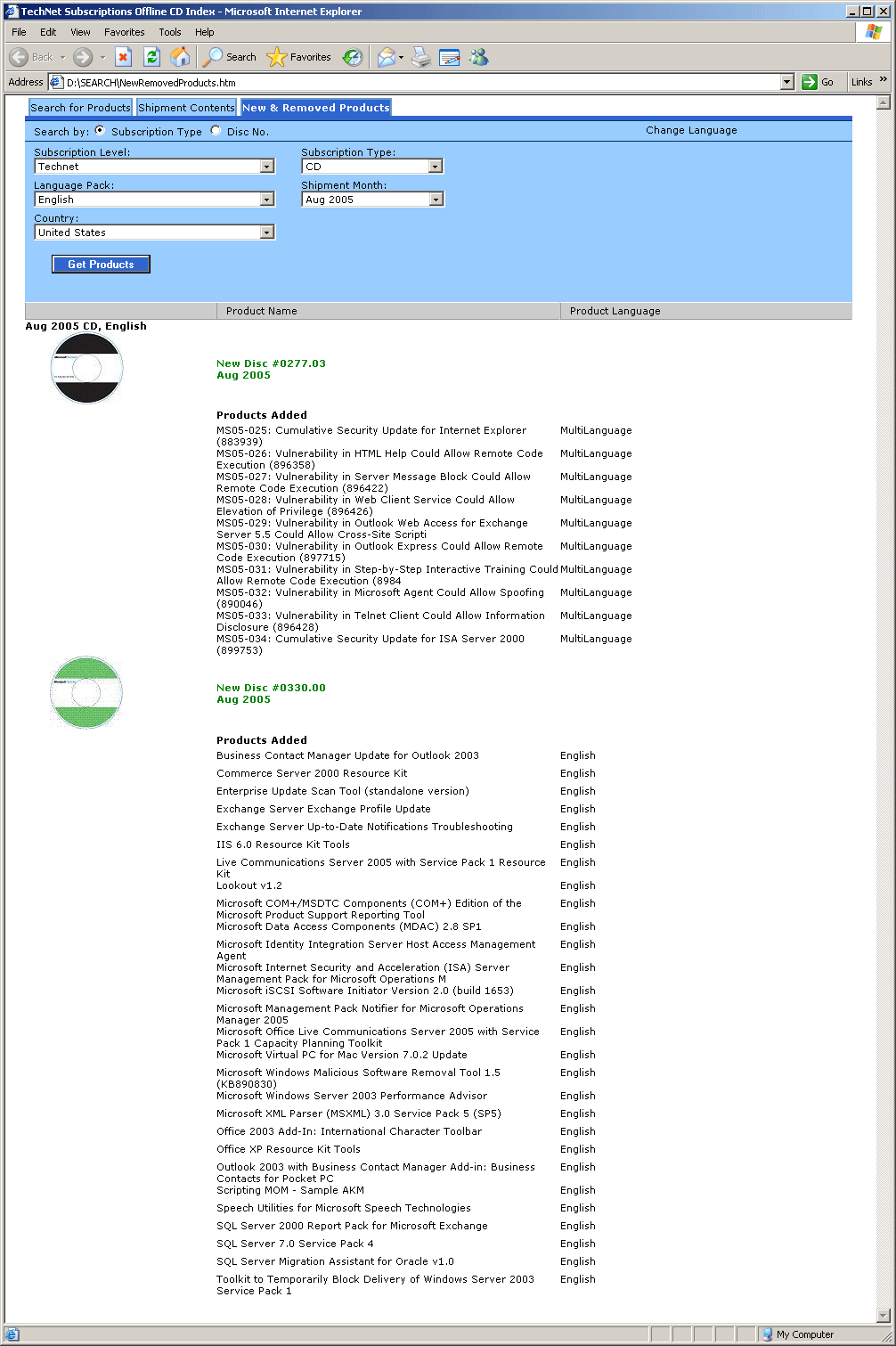This screenshot has height=1346, width=896.
Task: Click MS05-025 Cumulative Security Update entry
Action: [371, 436]
